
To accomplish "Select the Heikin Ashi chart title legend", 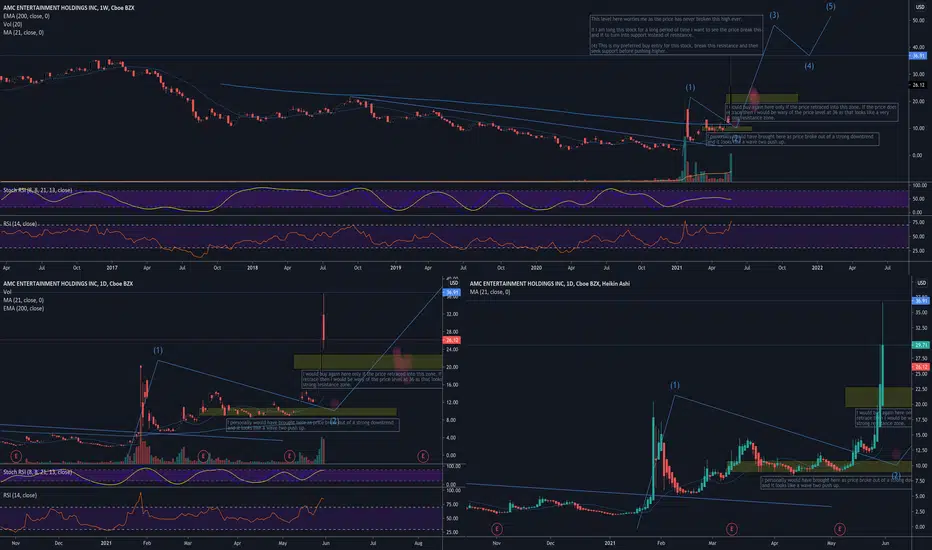I will [549, 284].
